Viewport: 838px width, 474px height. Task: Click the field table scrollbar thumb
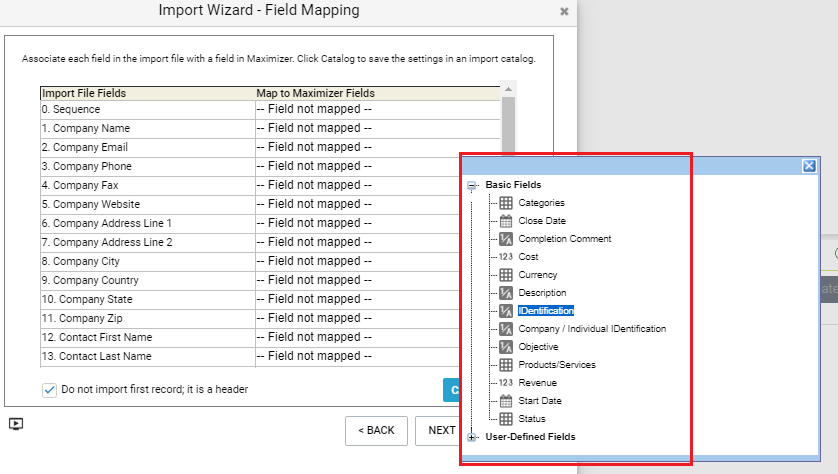tap(508, 126)
